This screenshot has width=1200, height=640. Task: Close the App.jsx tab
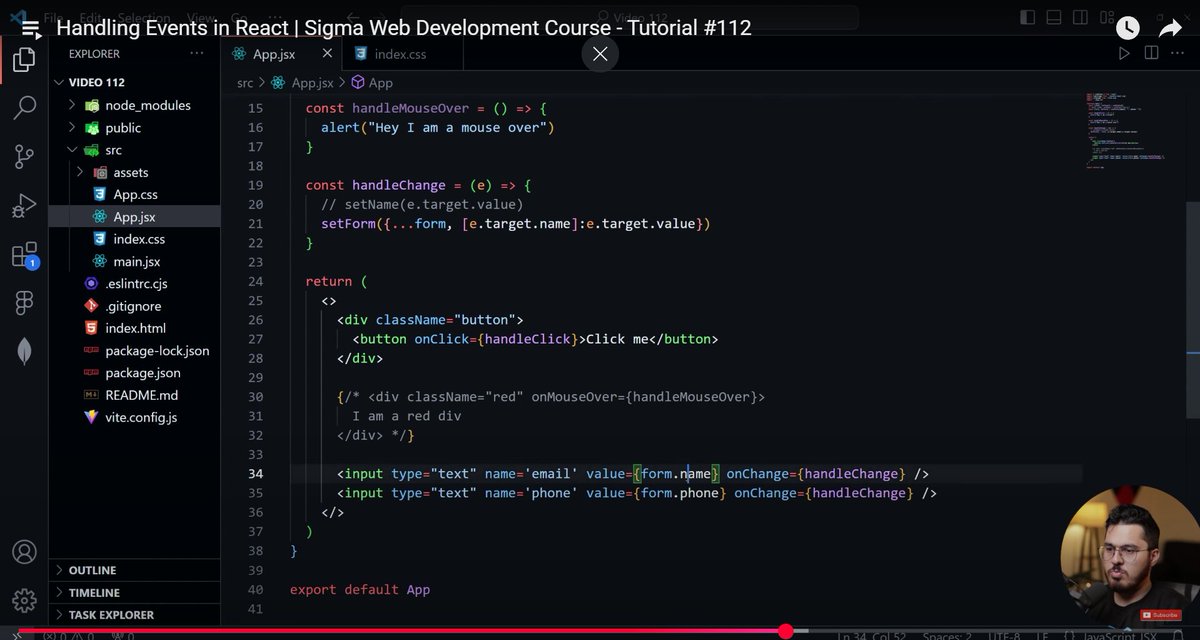[x=325, y=54]
